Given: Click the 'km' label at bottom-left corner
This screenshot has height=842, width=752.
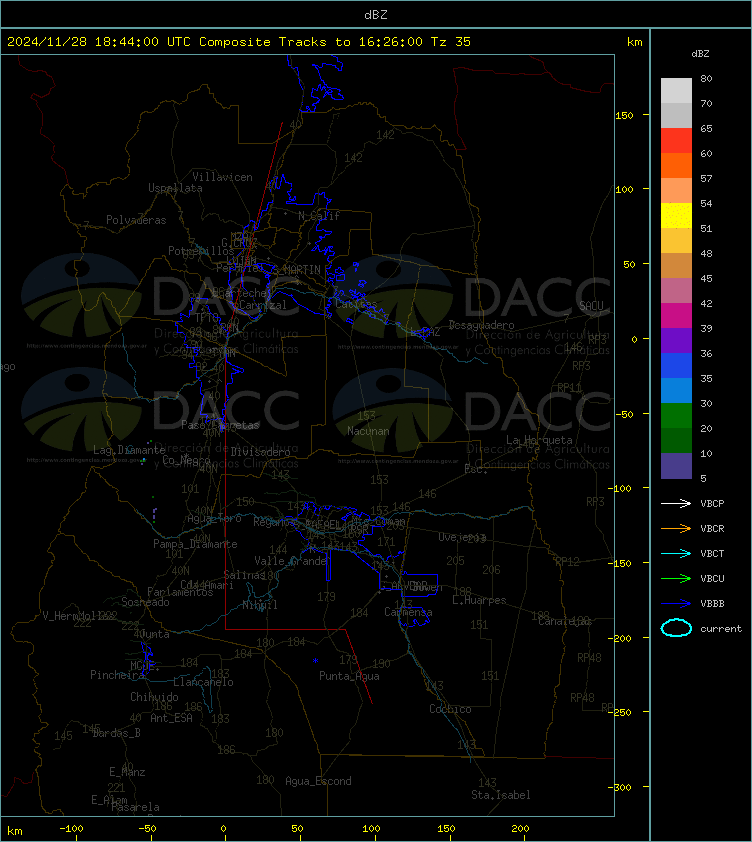Looking at the screenshot, I should [x=15, y=831].
